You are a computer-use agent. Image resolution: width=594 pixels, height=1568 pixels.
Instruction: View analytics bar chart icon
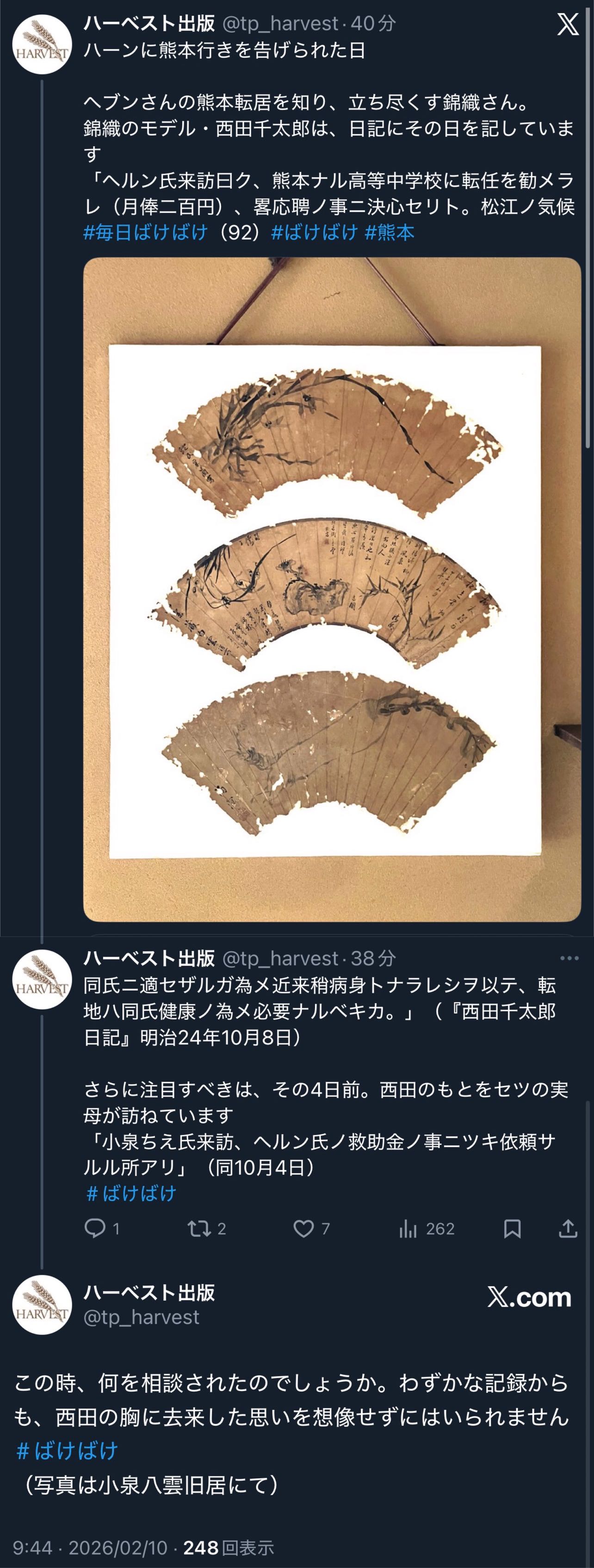click(x=407, y=1228)
